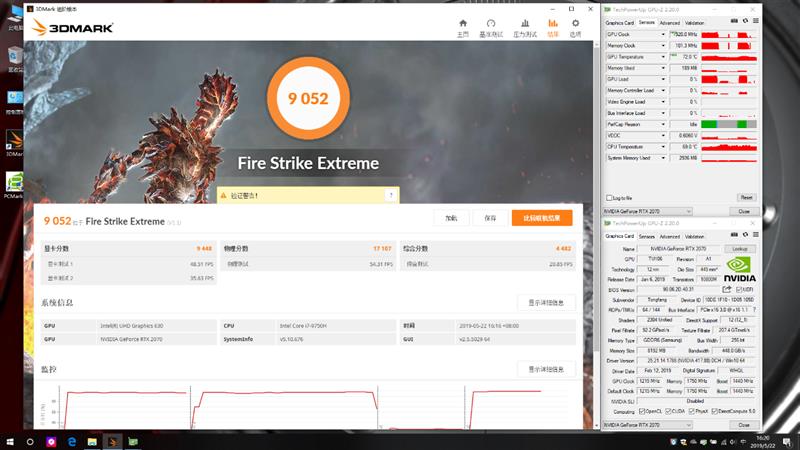Image resolution: width=800 pixels, height=450 pixels.
Task: Open the notification center icon on taskbar
Action: [788, 442]
